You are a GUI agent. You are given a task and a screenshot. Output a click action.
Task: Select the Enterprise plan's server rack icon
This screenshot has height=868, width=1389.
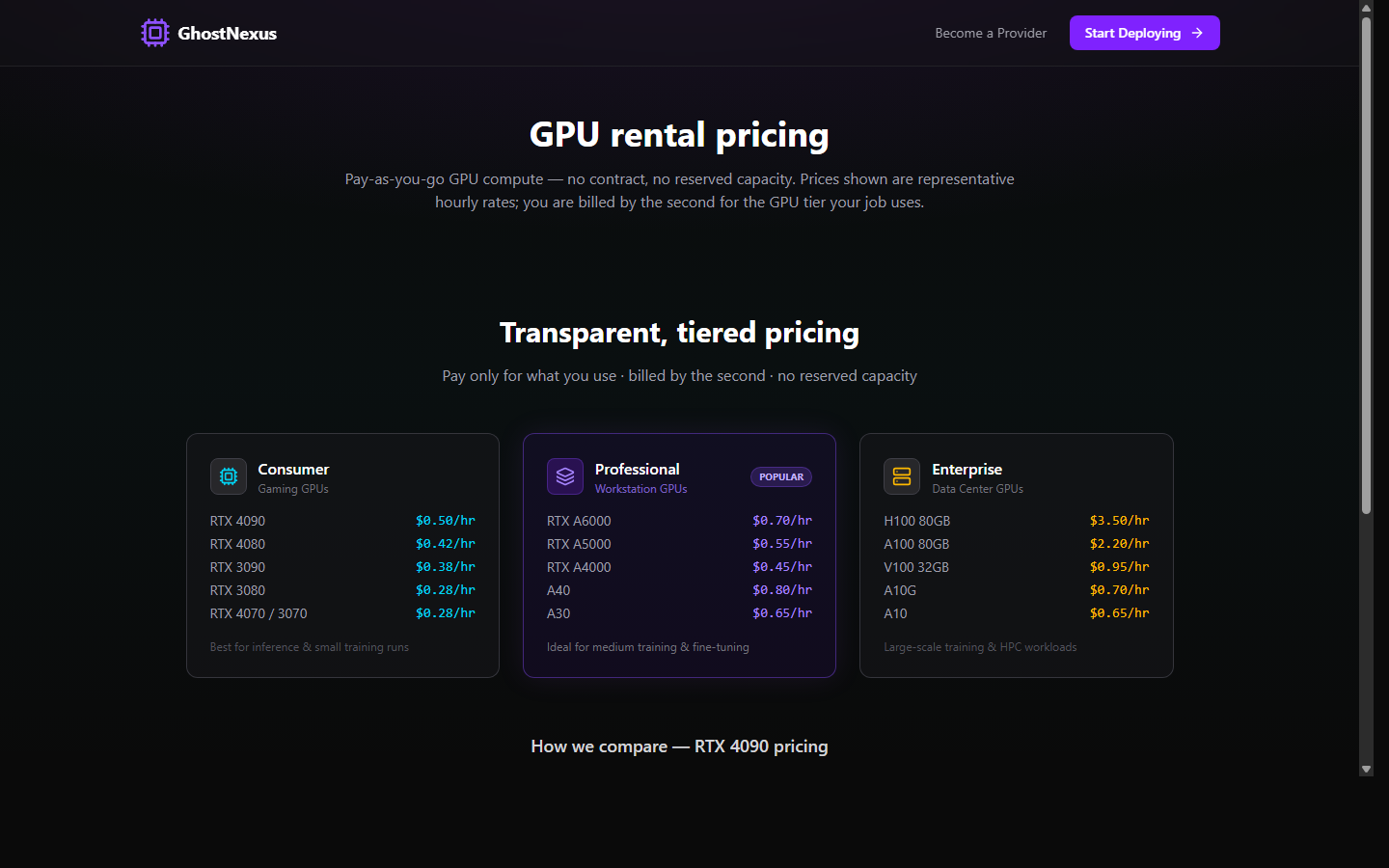click(x=902, y=475)
